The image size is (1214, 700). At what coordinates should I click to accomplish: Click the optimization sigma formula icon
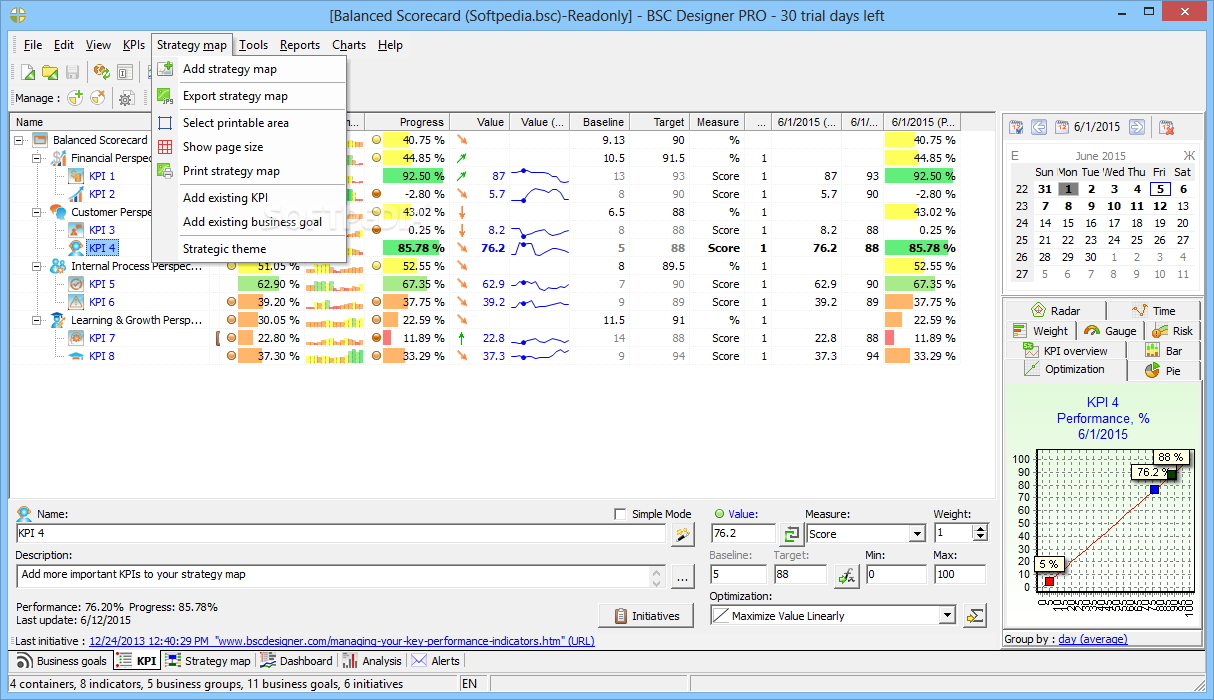[975, 616]
